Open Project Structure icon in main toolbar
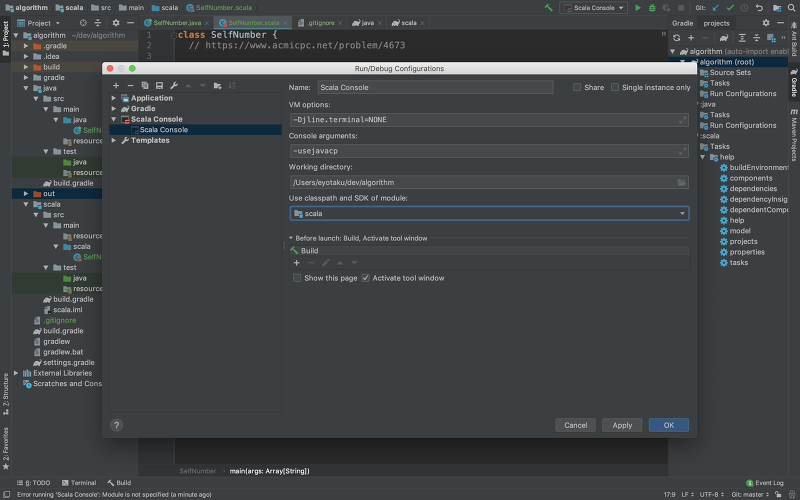This screenshot has width=800, height=500. [x=777, y=8]
